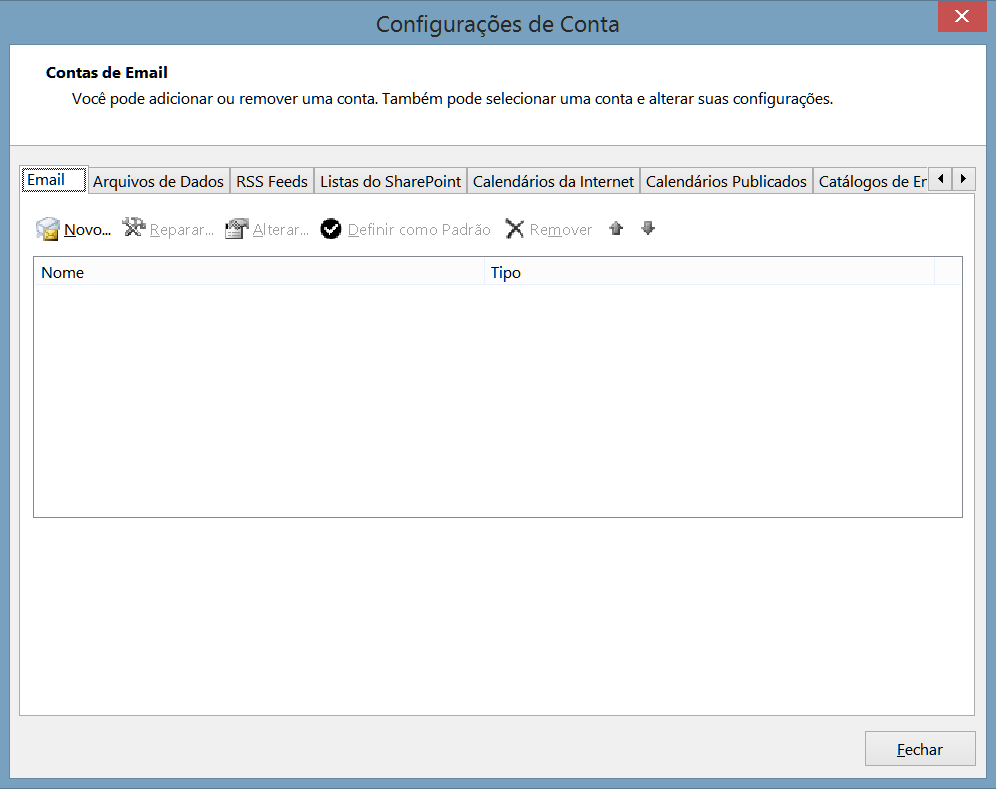Click the Definir como Padrão checkmark icon

point(331,229)
